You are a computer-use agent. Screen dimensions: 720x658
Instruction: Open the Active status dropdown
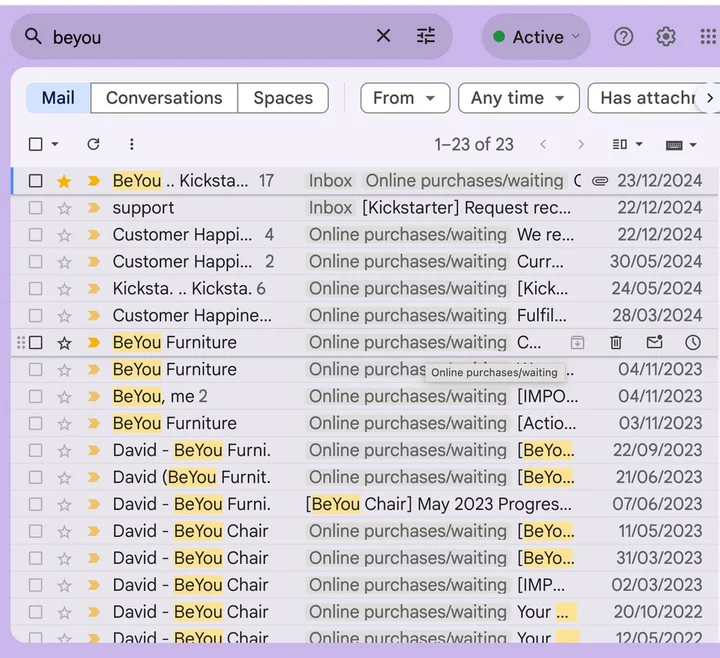(536, 37)
